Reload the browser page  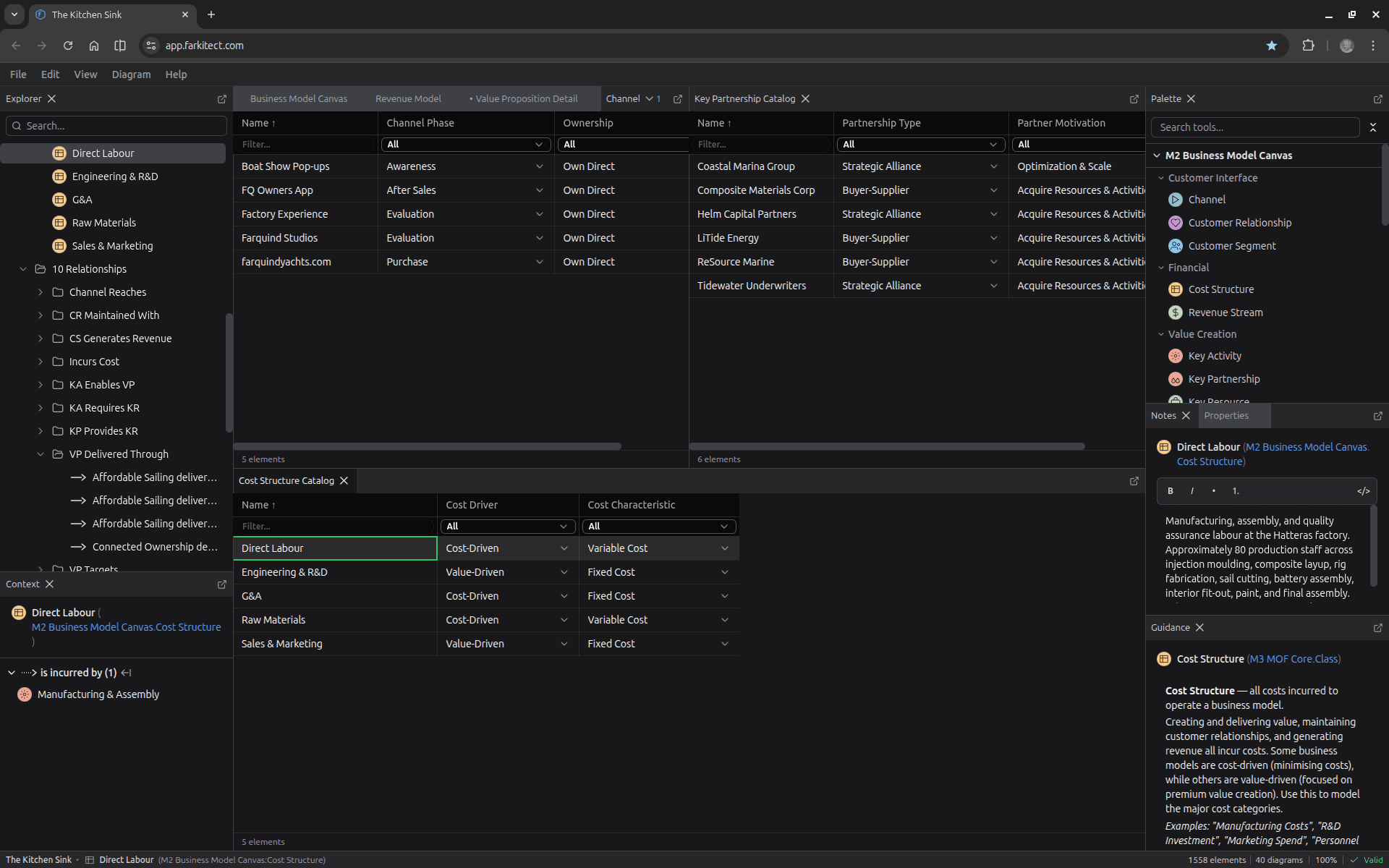tap(68, 46)
